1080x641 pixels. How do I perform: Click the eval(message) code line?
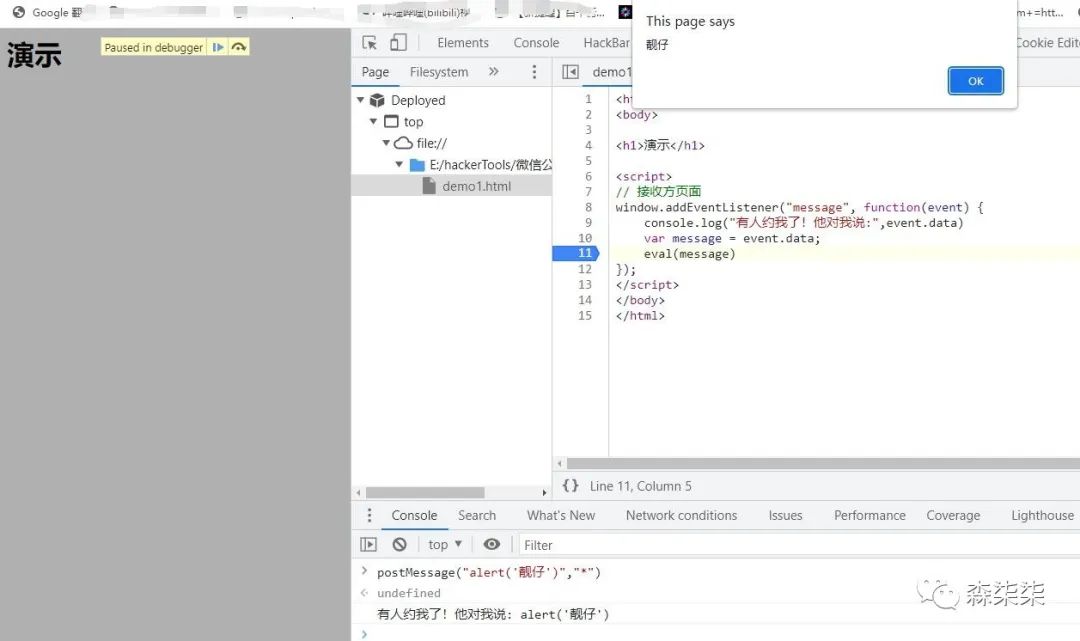[689, 254]
